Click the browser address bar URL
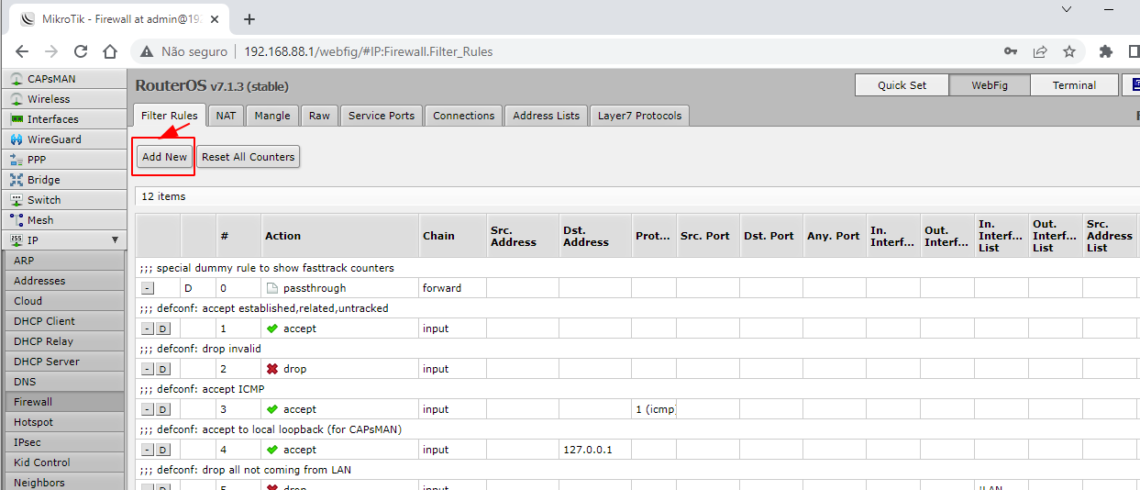This screenshot has width=1140, height=490. (369, 52)
